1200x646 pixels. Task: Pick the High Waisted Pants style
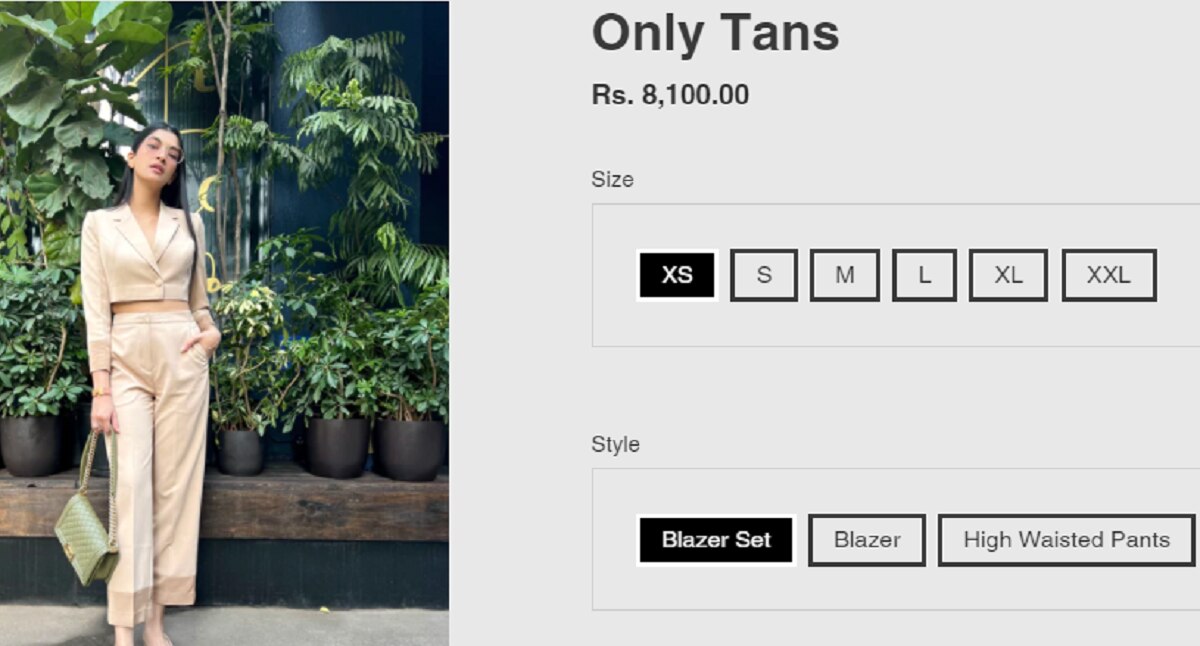point(1066,540)
